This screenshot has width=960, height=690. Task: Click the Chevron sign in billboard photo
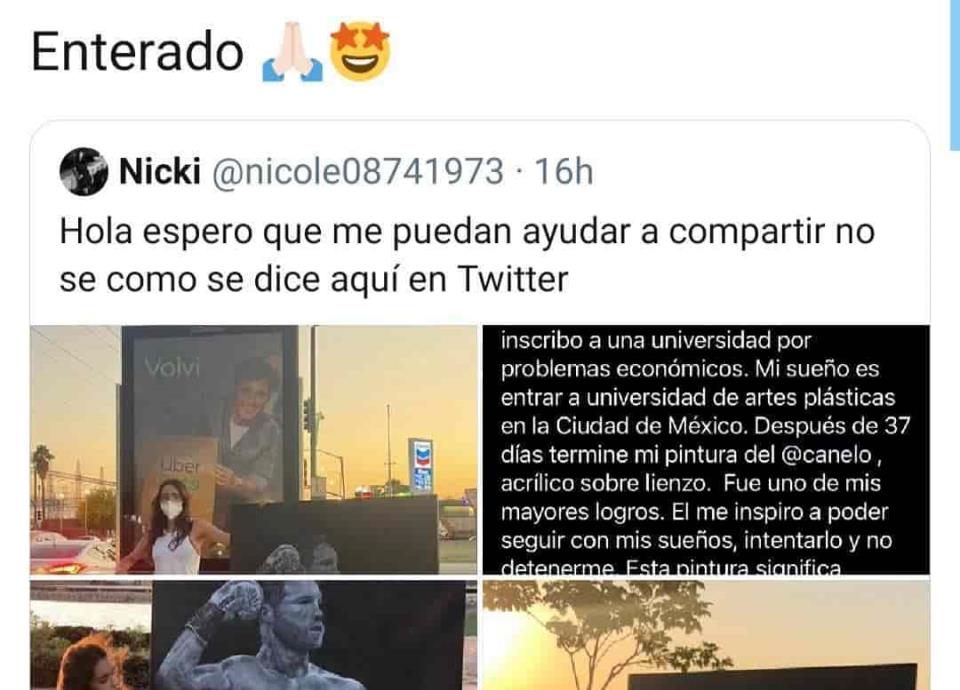click(420, 465)
